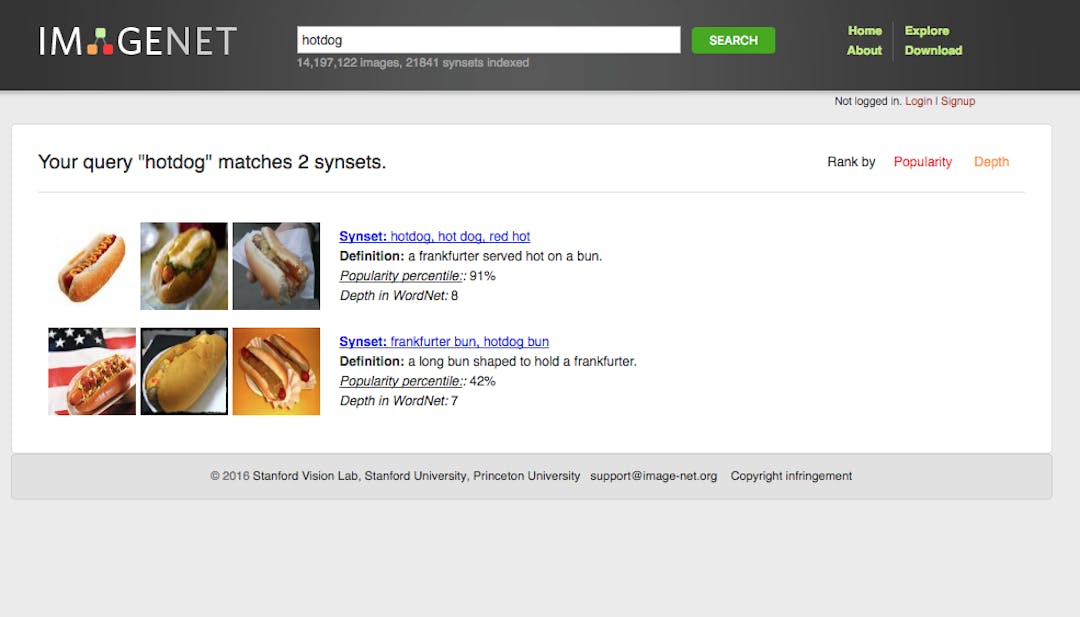Go to the Explore page
Viewport: 1080px width, 617px height.
[926, 31]
